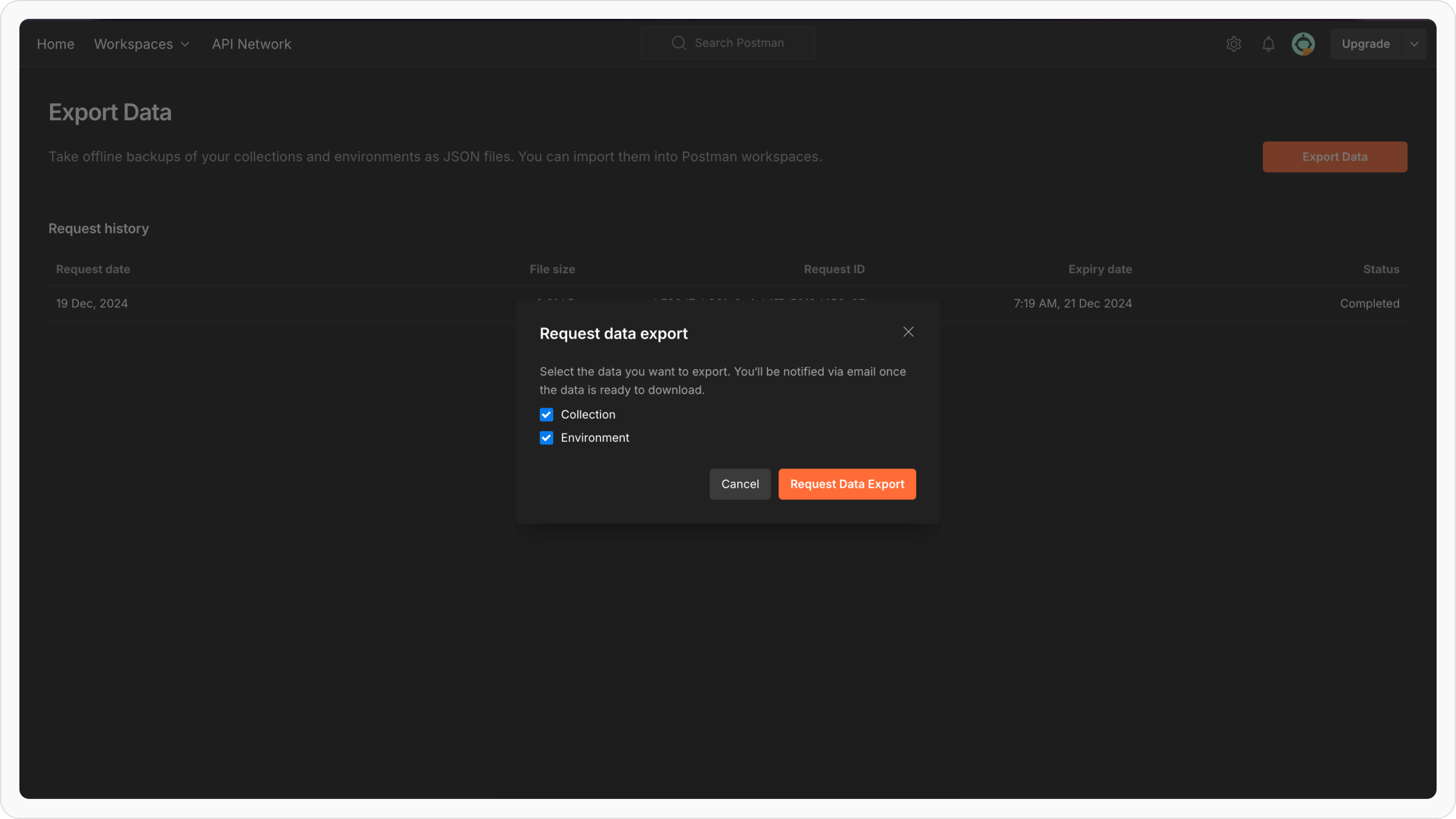Click the search magnifier icon
This screenshot has height=819, width=1456.
point(678,43)
